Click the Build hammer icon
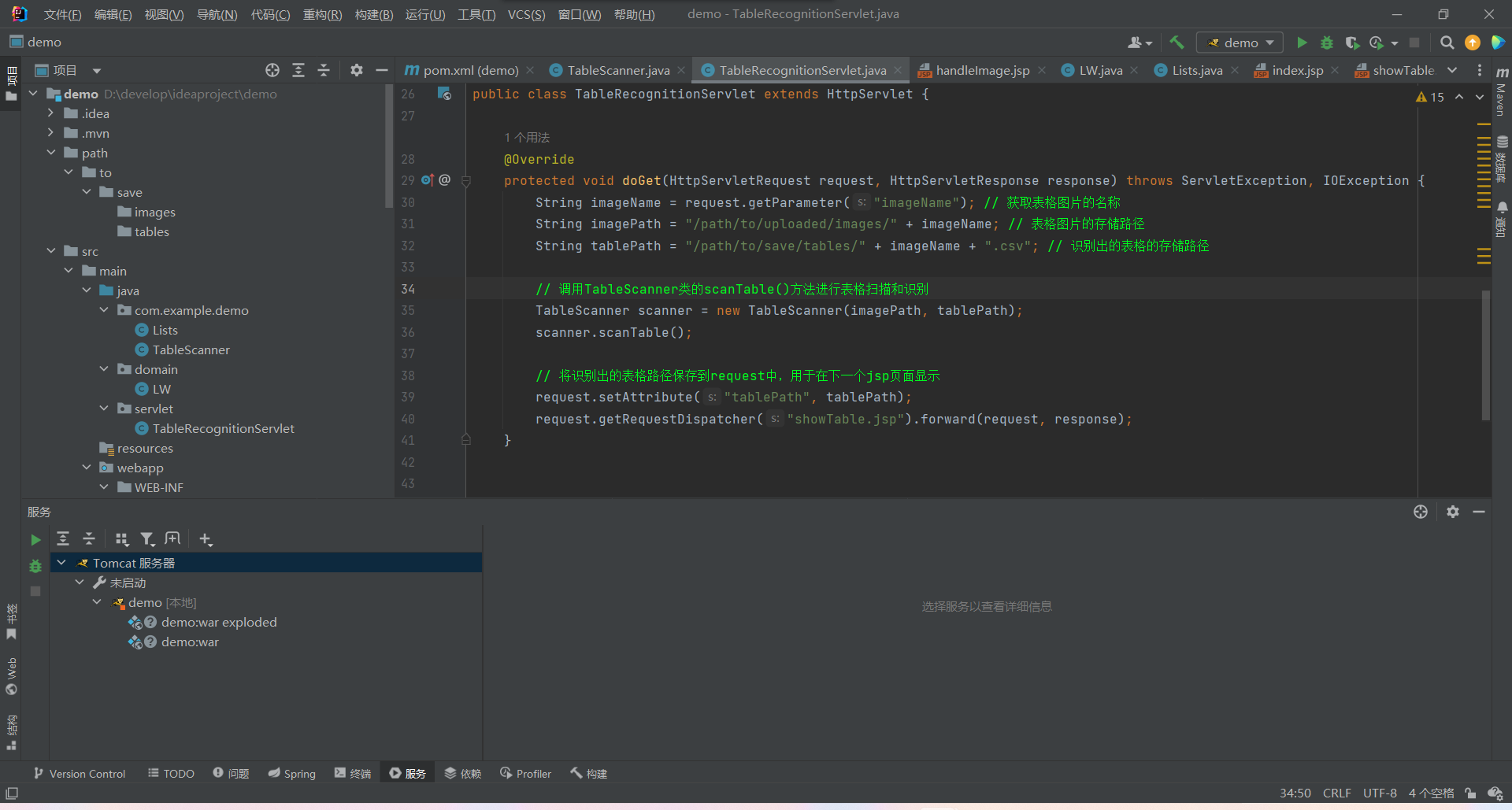This screenshot has height=810, width=1512. tap(1177, 43)
